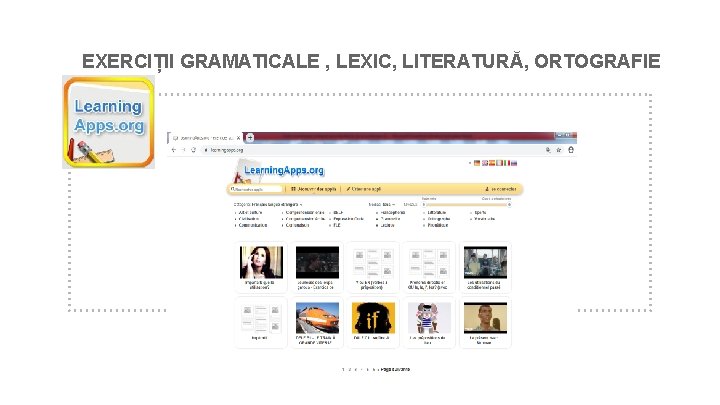Switch language with the Italian flag
720x405 pixels.
pyautogui.click(x=506, y=163)
